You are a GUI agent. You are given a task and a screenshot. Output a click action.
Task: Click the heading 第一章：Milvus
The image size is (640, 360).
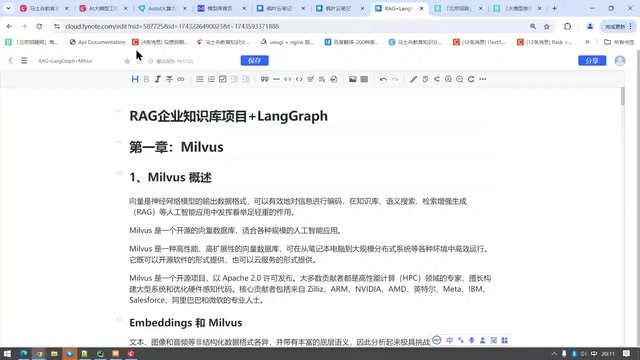[x=176, y=147]
